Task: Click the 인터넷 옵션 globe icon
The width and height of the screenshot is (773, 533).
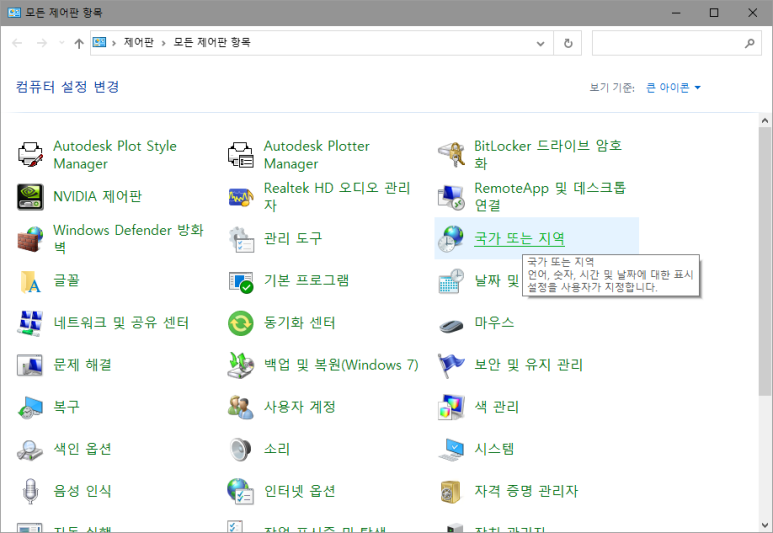Action: pos(241,492)
